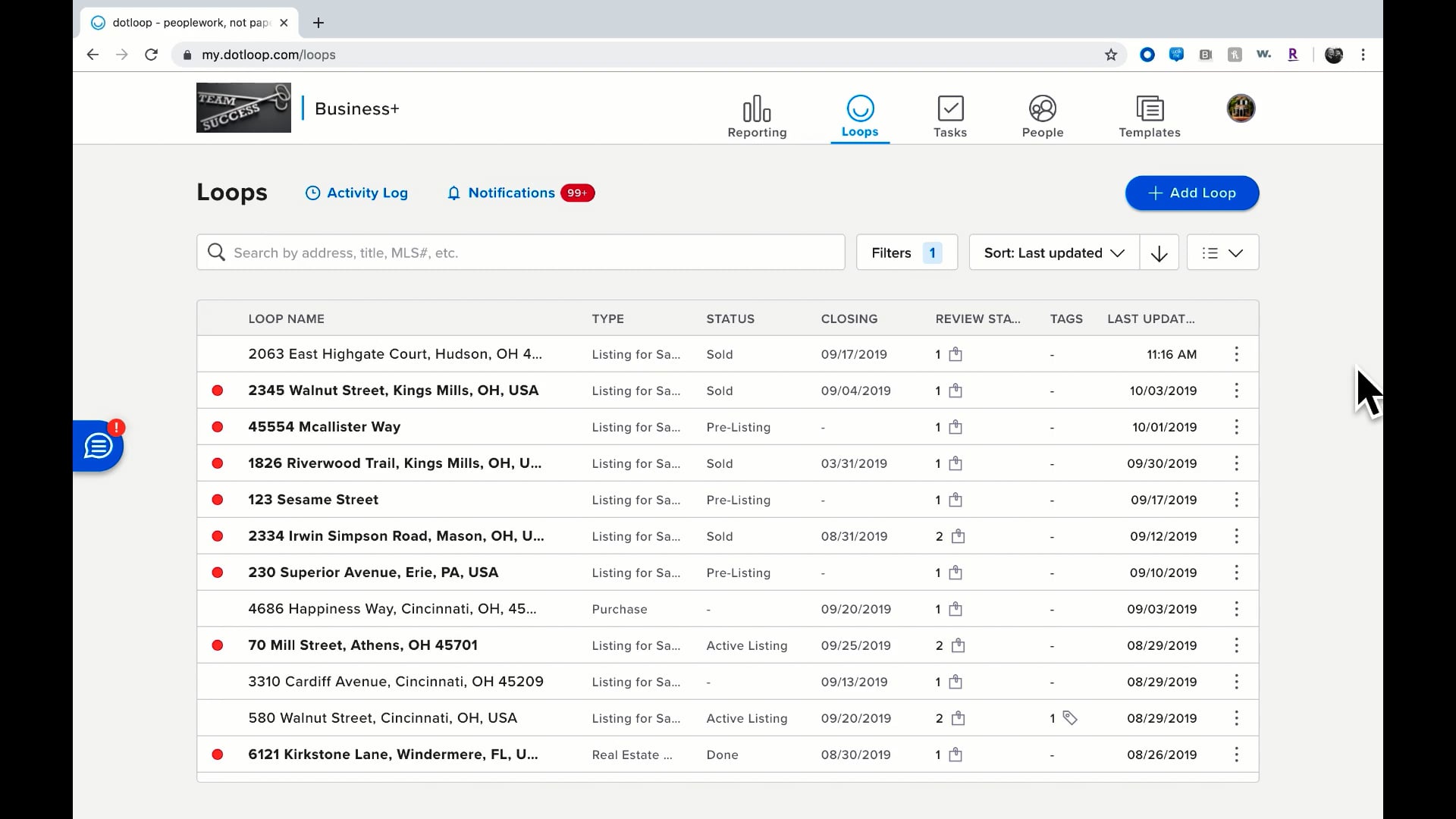Open the Templates document icon

click(x=1149, y=109)
